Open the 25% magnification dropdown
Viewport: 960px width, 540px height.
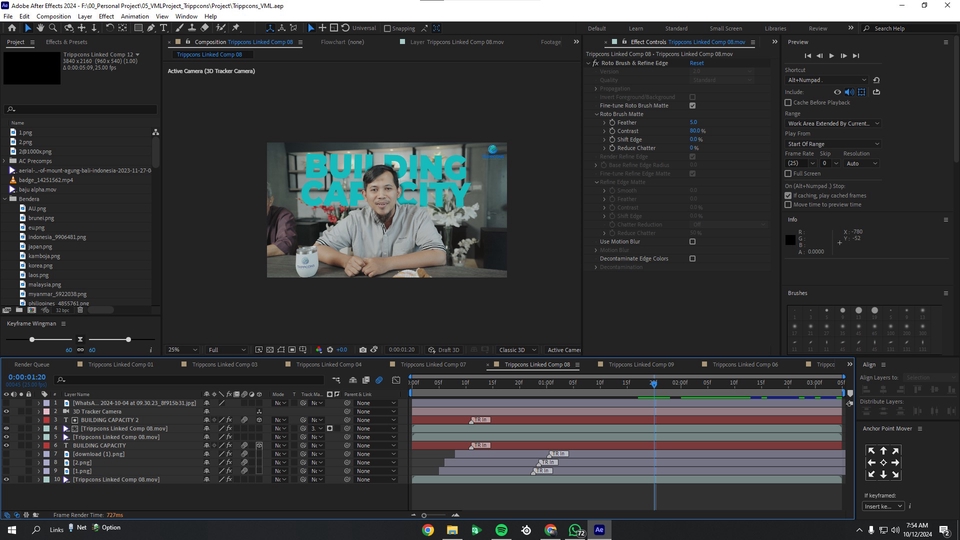click(x=182, y=350)
